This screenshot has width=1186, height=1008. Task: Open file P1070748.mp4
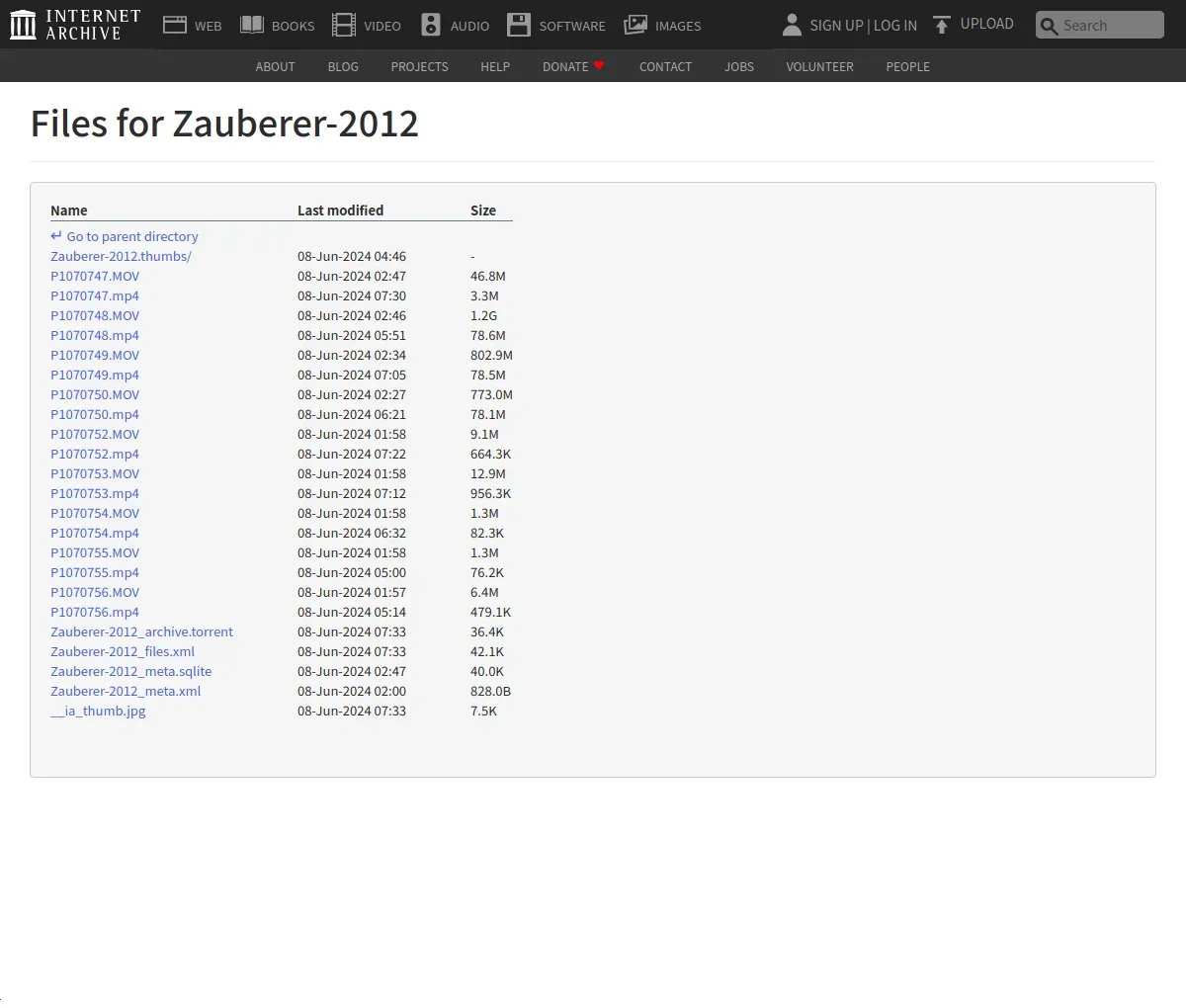coord(95,335)
